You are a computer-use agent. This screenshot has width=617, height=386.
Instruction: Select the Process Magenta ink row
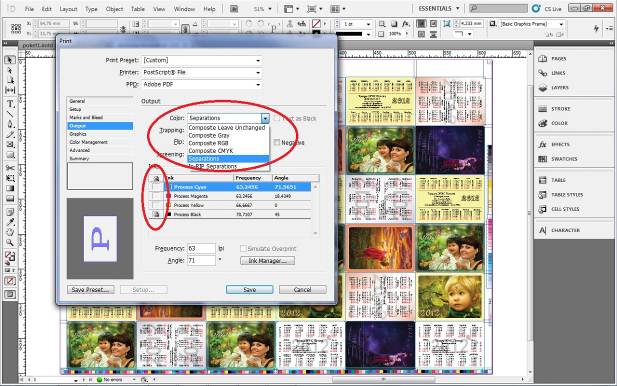coord(237,196)
